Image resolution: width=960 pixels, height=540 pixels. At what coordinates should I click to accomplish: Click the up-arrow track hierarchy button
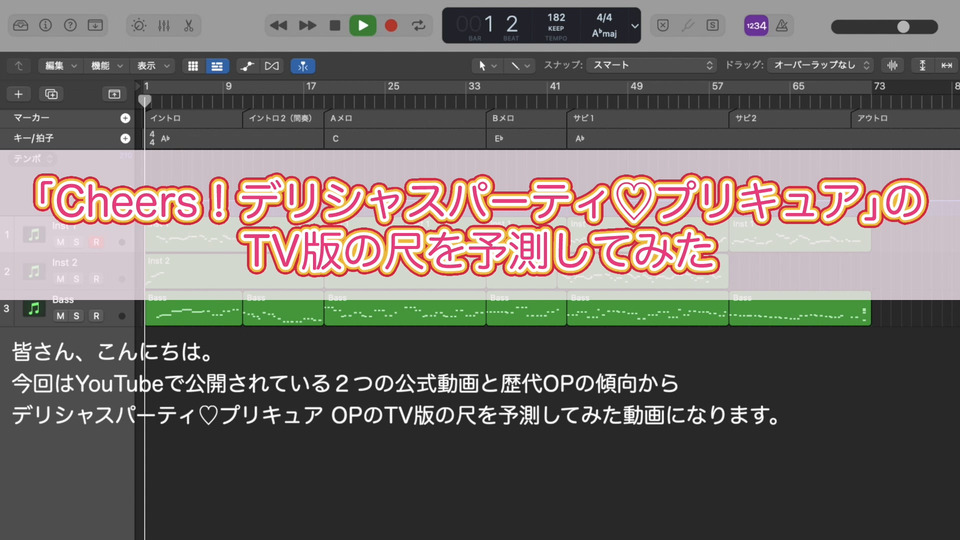point(18,66)
